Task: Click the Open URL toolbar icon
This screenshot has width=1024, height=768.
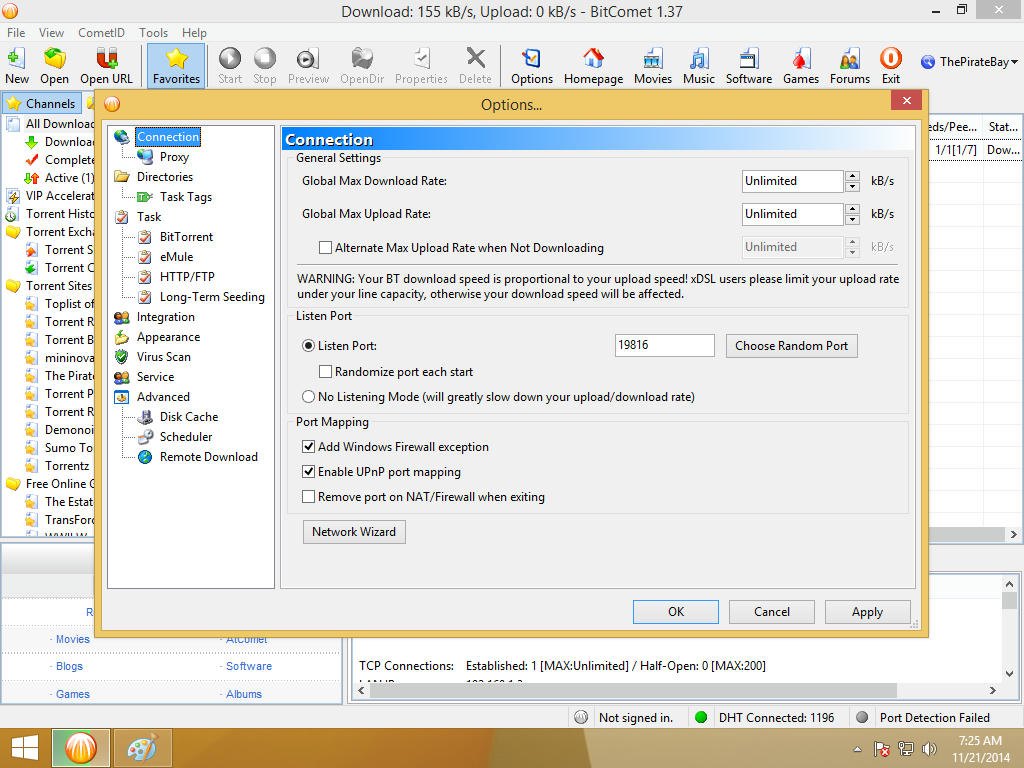Action: [x=106, y=66]
